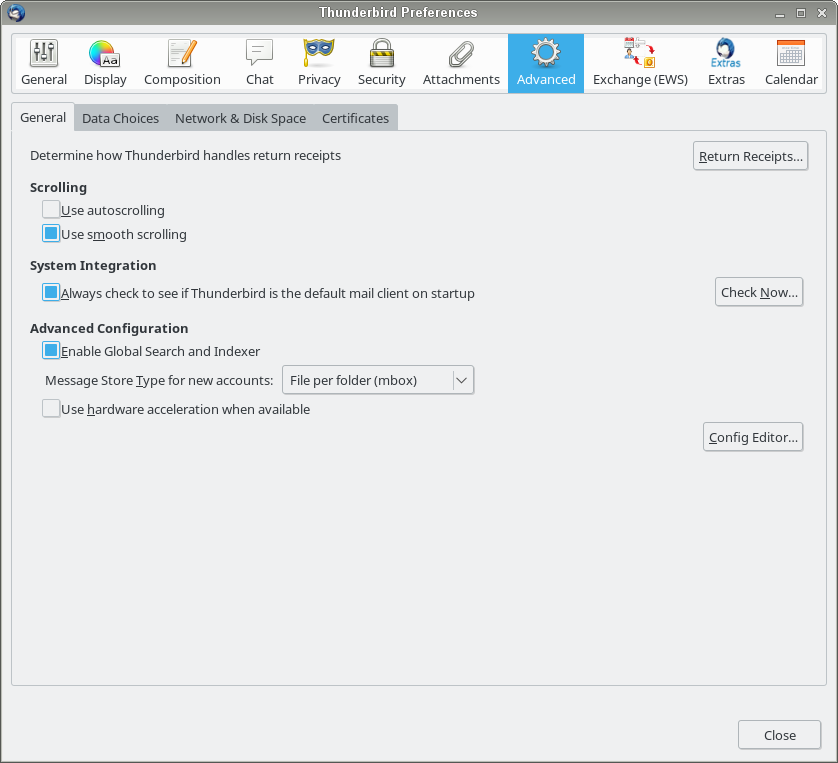The width and height of the screenshot is (838, 763).
Task: Open the Extras preferences category
Action: click(726, 63)
